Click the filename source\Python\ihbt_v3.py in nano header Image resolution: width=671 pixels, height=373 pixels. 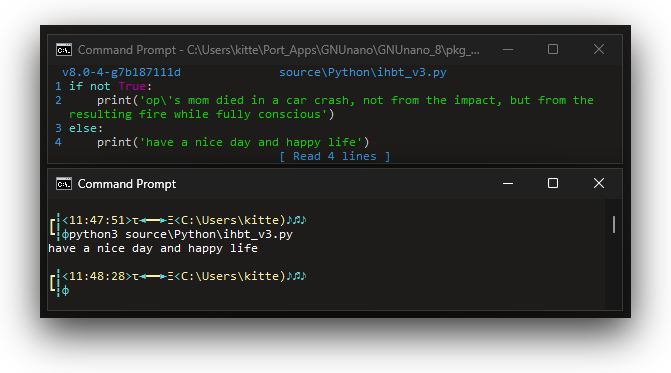(363, 72)
